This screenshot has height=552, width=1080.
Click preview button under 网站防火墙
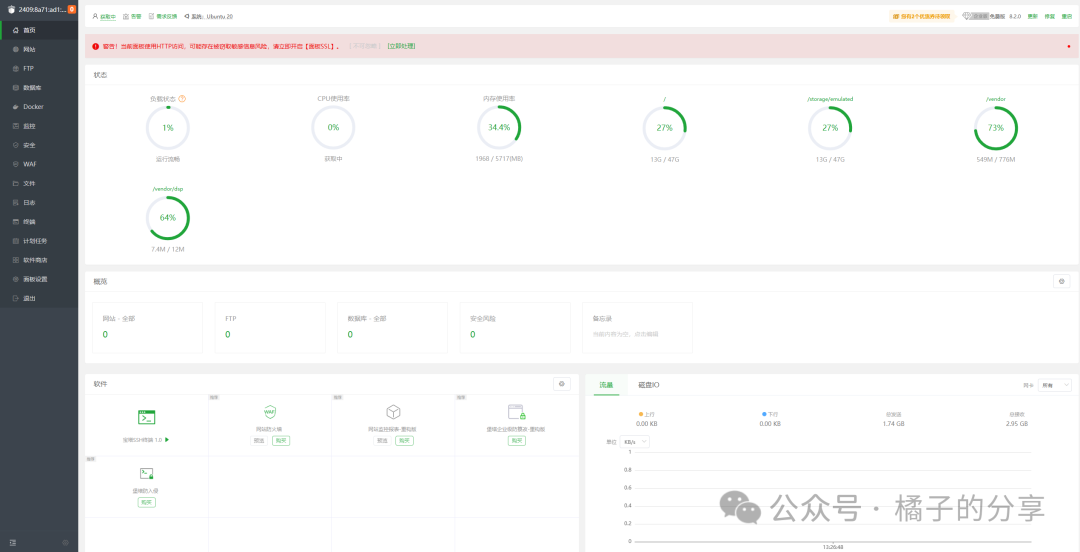coord(258,440)
